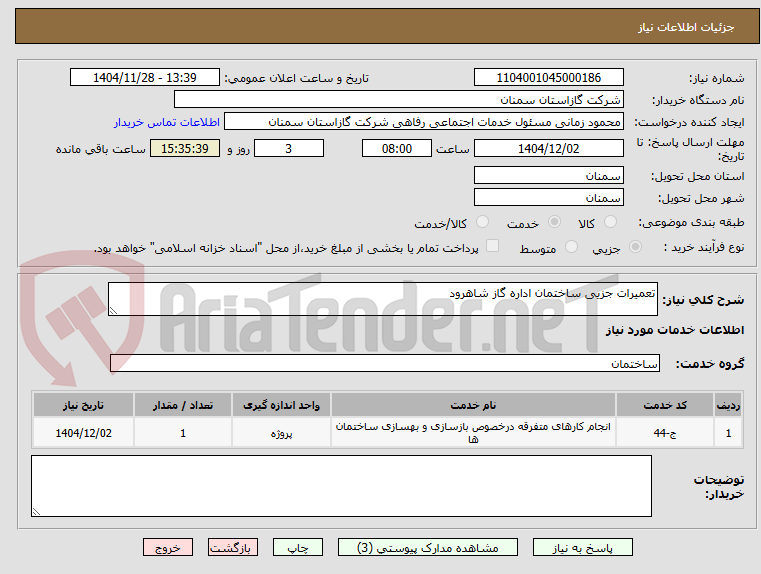The height and width of the screenshot is (574, 761).
Task: Click the quantity cell in table row 1
Action: point(183,433)
